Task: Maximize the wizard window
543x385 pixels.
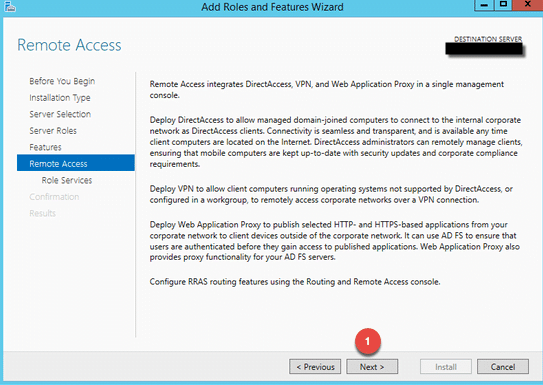Action: (503, 5)
